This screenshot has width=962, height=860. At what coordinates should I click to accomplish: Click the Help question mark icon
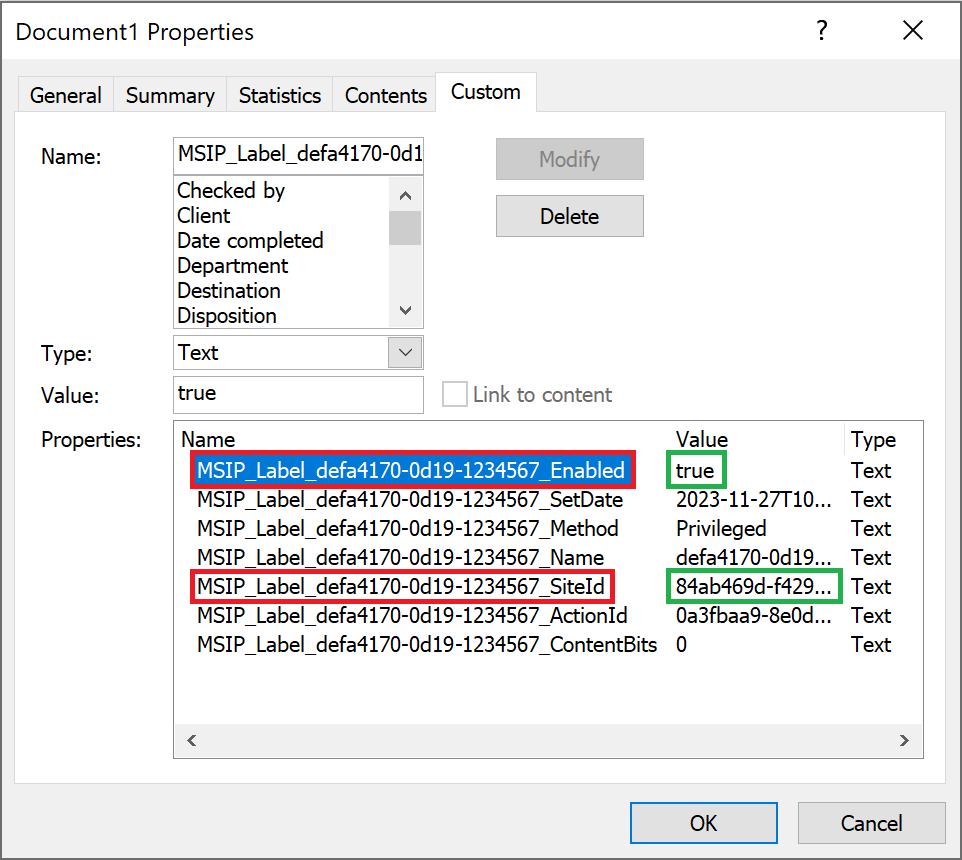pos(821,31)
